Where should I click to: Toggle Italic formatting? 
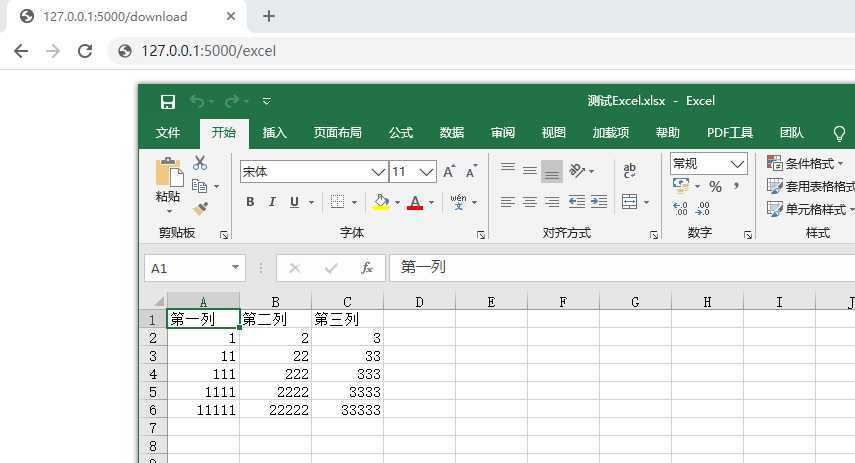tap(272, 202)
